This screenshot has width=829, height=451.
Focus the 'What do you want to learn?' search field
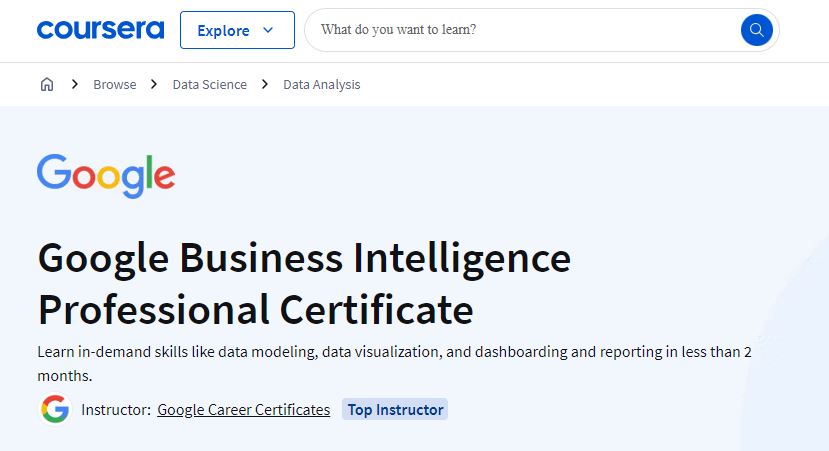(x=522, y=30)
